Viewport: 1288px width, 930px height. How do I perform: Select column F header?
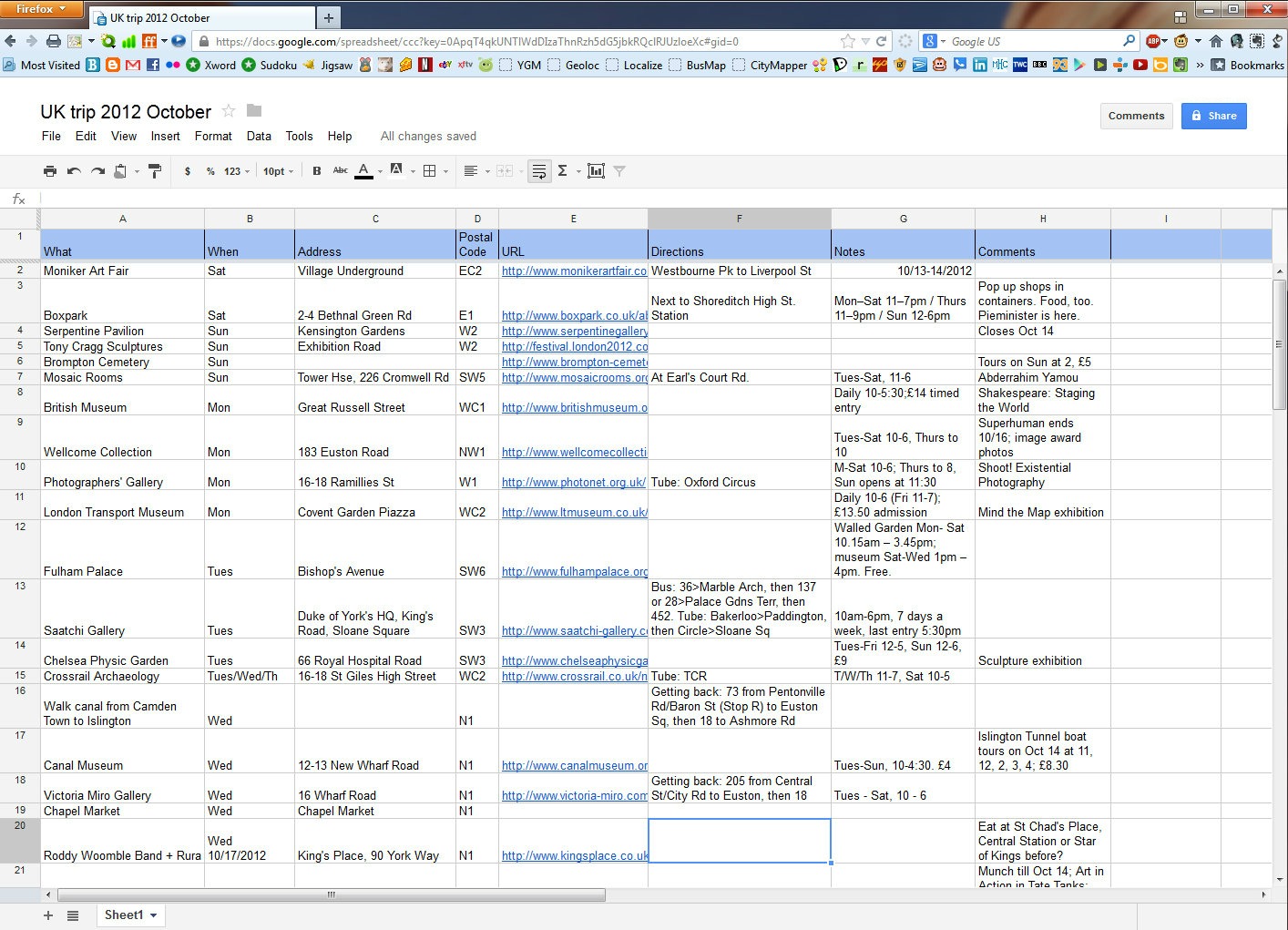[x=739, y=219]
